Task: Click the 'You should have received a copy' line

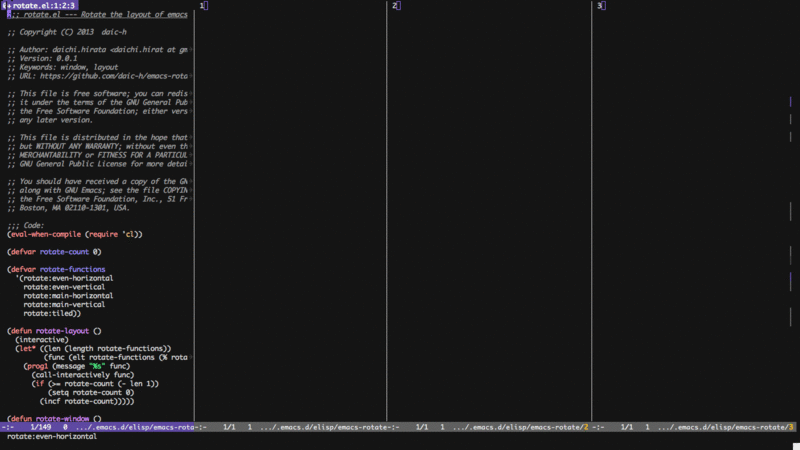Action: point(97,182)
